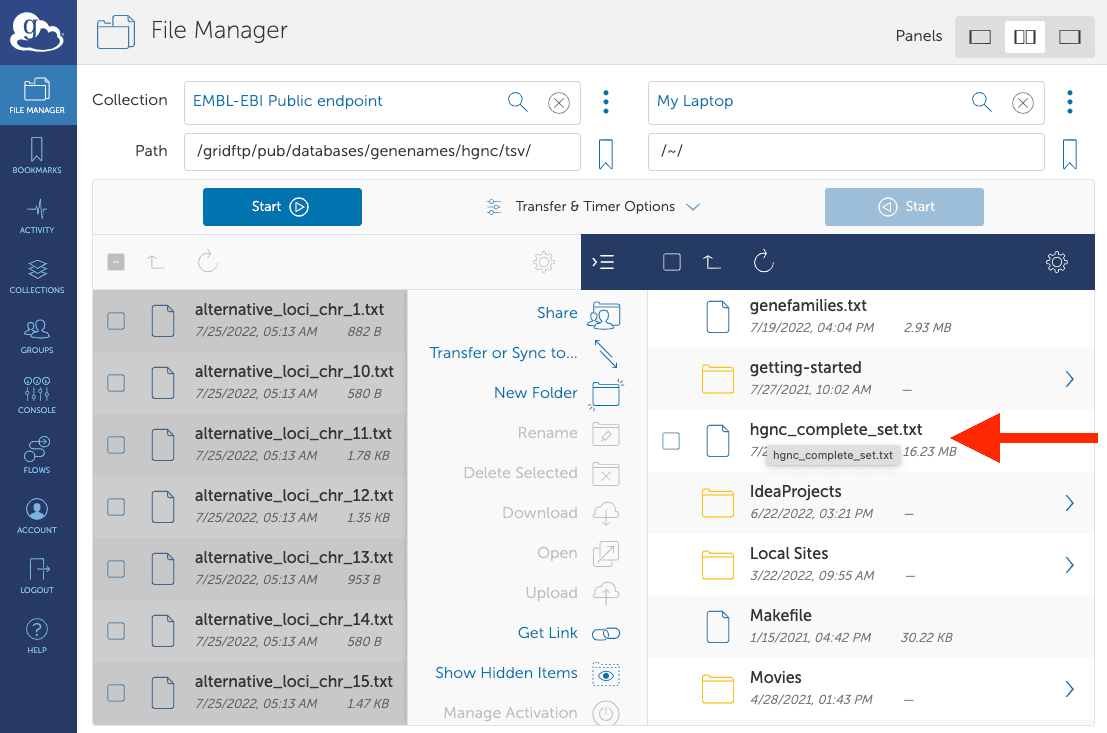Go up one folder in right panel
Image resolution: width=1107 pixels, height=733 pixels.
[711, 262]
